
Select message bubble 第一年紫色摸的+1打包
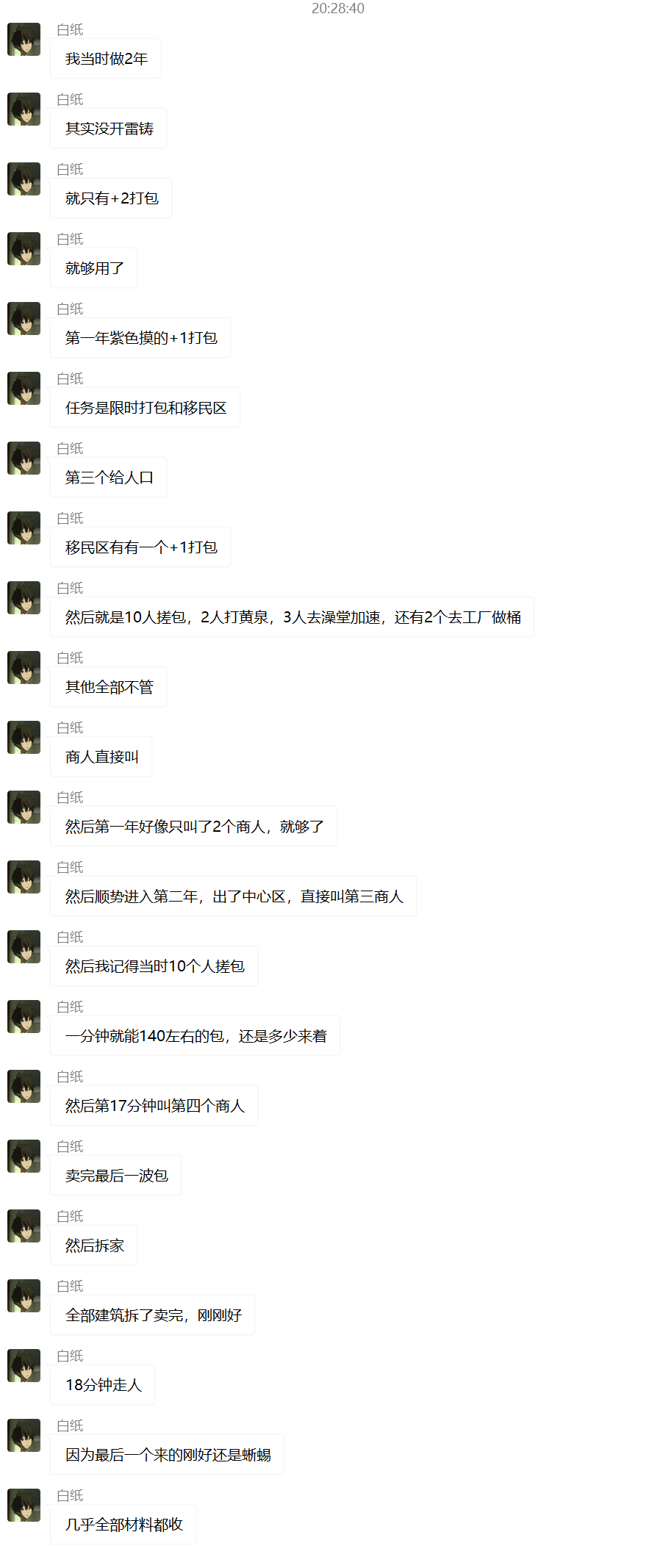pos(140,338)
